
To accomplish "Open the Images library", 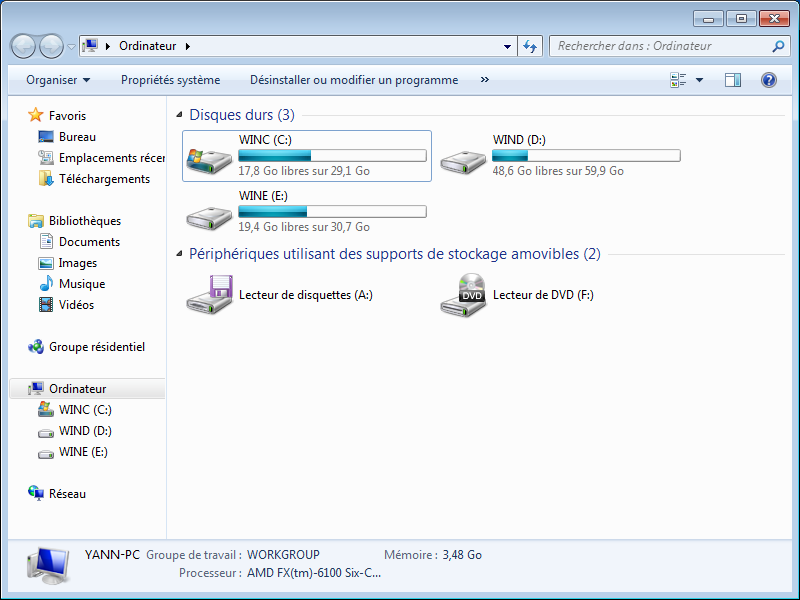I will coord(78,263).
